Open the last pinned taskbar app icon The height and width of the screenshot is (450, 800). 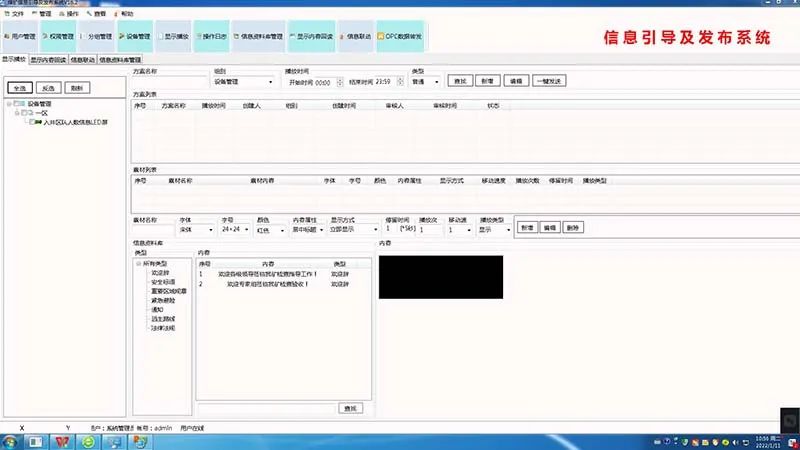pos(140,442)
